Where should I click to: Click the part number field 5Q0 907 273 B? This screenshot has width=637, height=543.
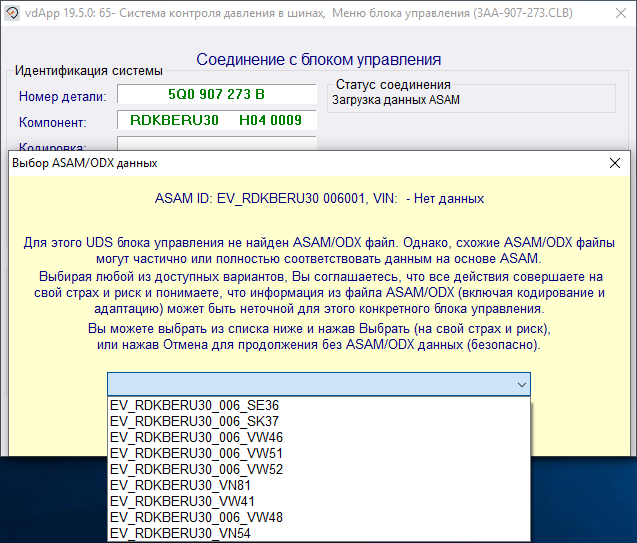[217, 95]
